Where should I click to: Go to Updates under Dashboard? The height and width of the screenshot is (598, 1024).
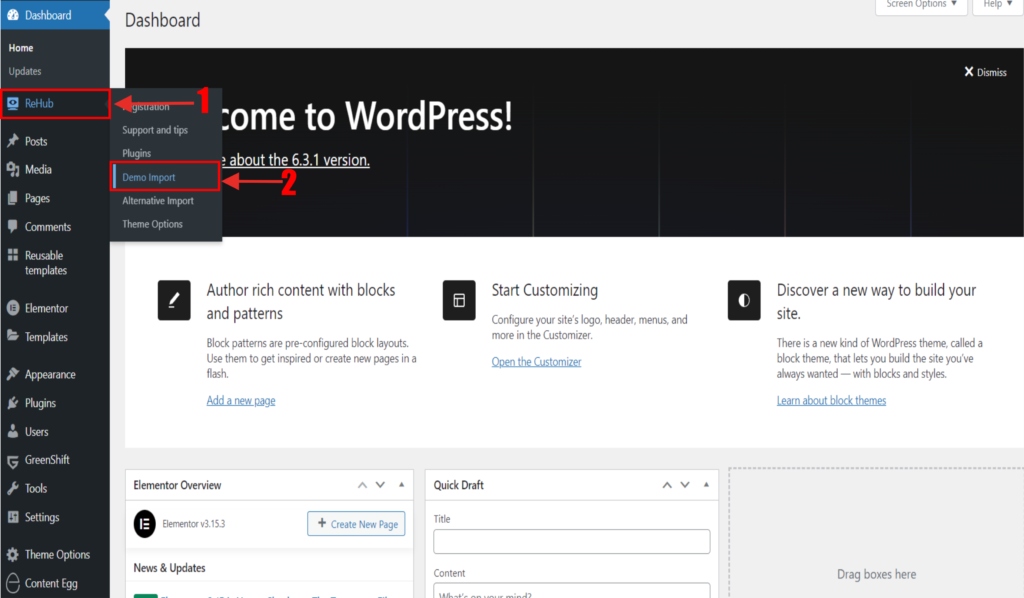click(25, 71)
